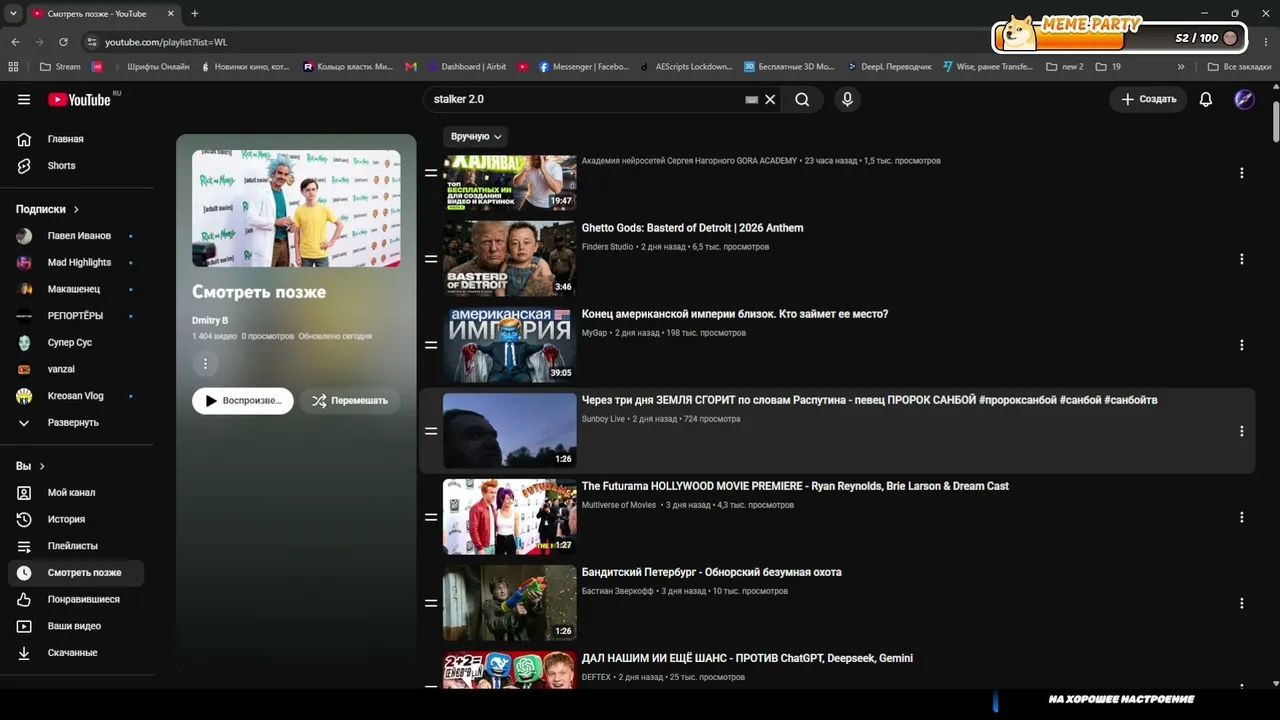This screenshot has width=1280, height=720.
Task: Open Макашенец channel subscription
Action: coord(76,289)
